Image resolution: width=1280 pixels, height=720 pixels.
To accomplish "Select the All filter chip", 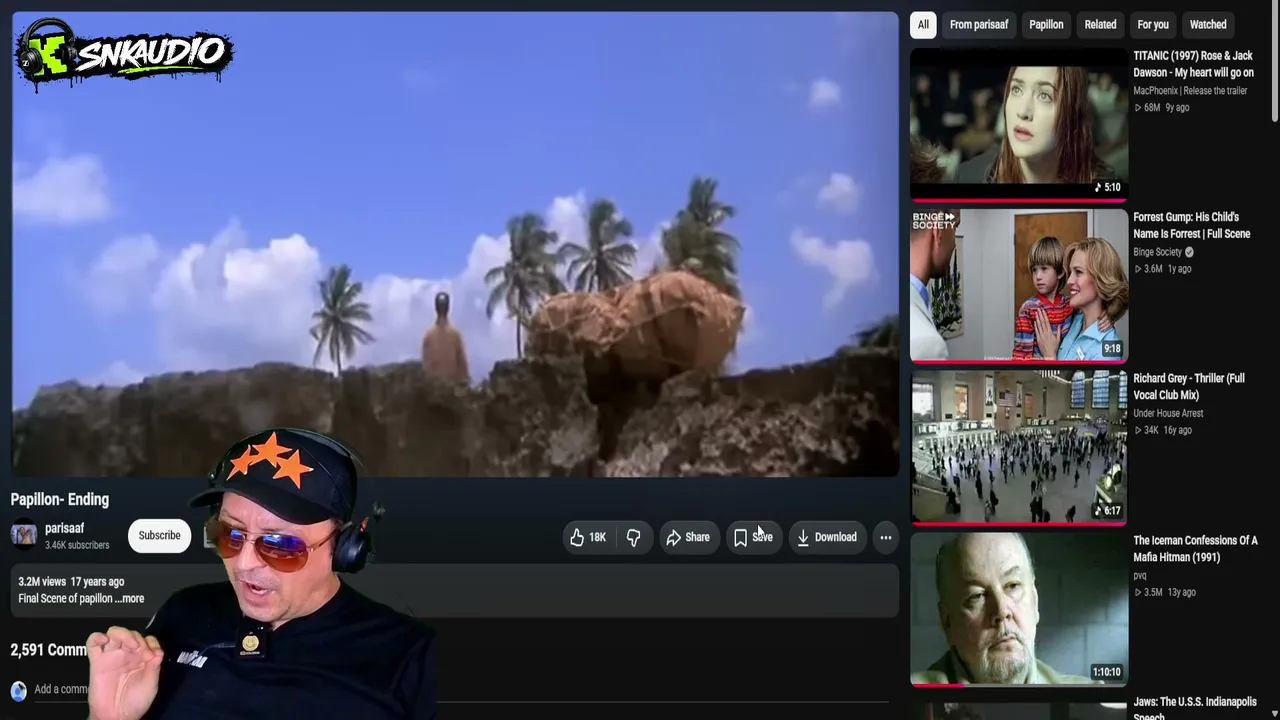I will [x=923, y=24].
